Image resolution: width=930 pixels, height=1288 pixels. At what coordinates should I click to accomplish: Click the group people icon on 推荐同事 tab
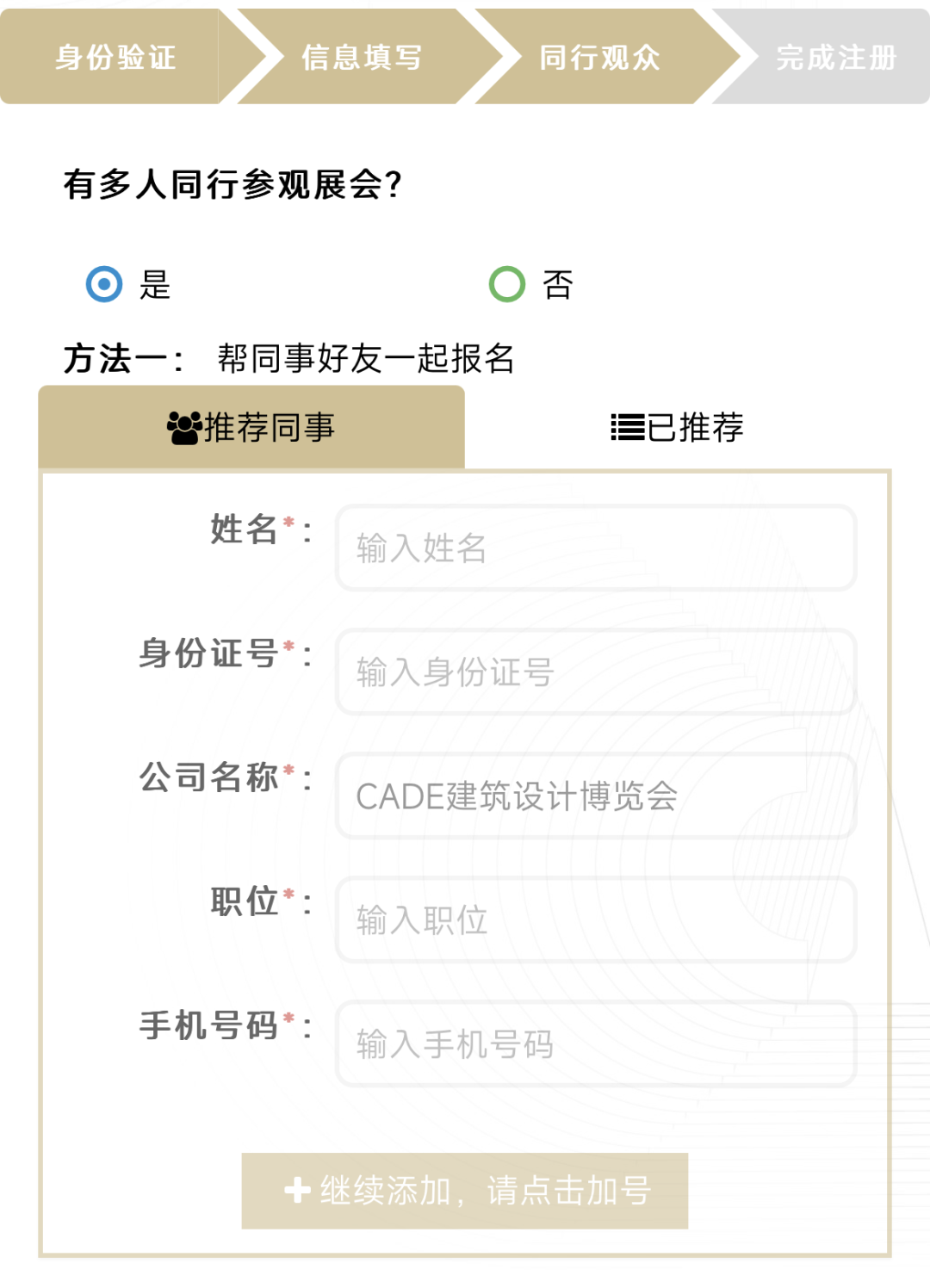click(x=184, y=428)
